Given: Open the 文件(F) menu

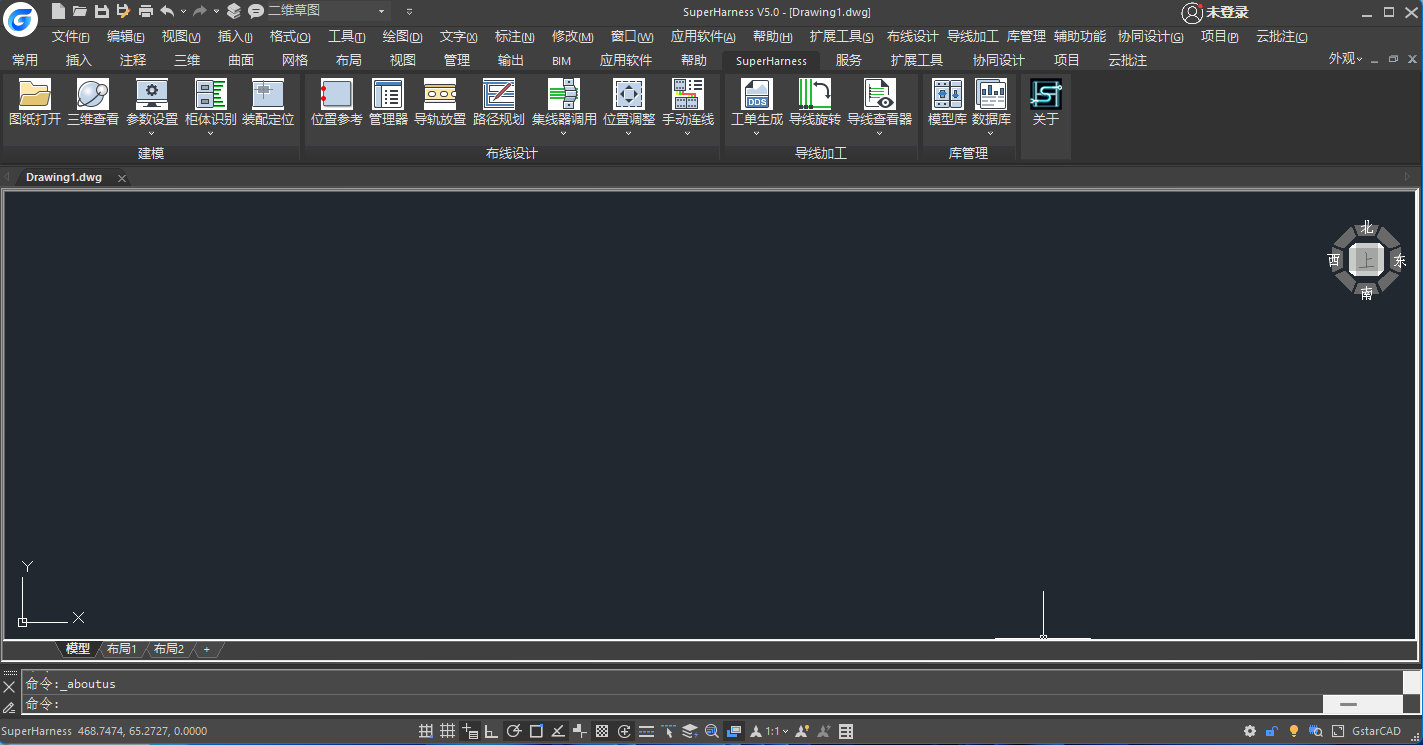Looking at the screenshot, I should tap(71, 37).
